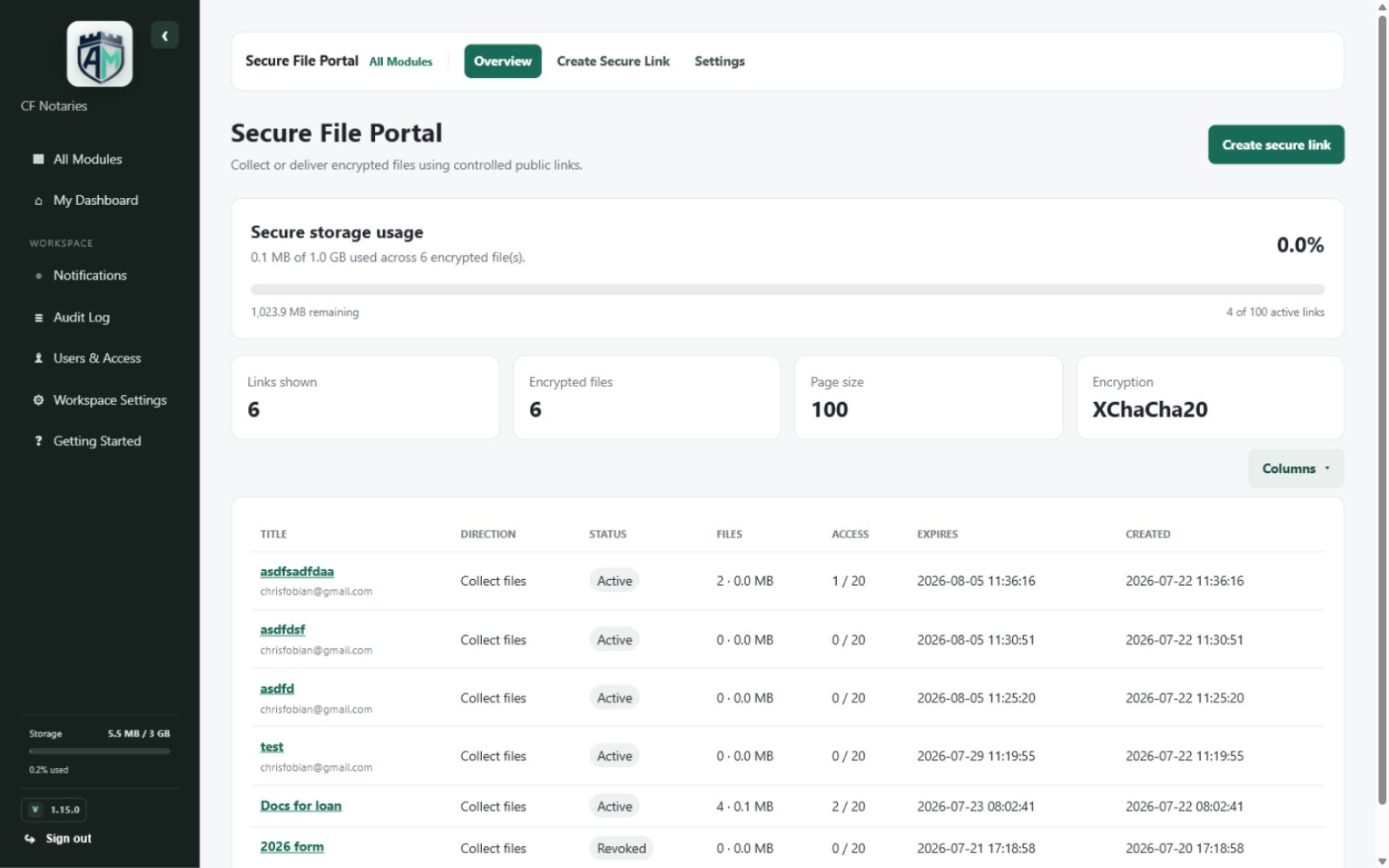Click the CF Notaries workspace name

[54, 106]
